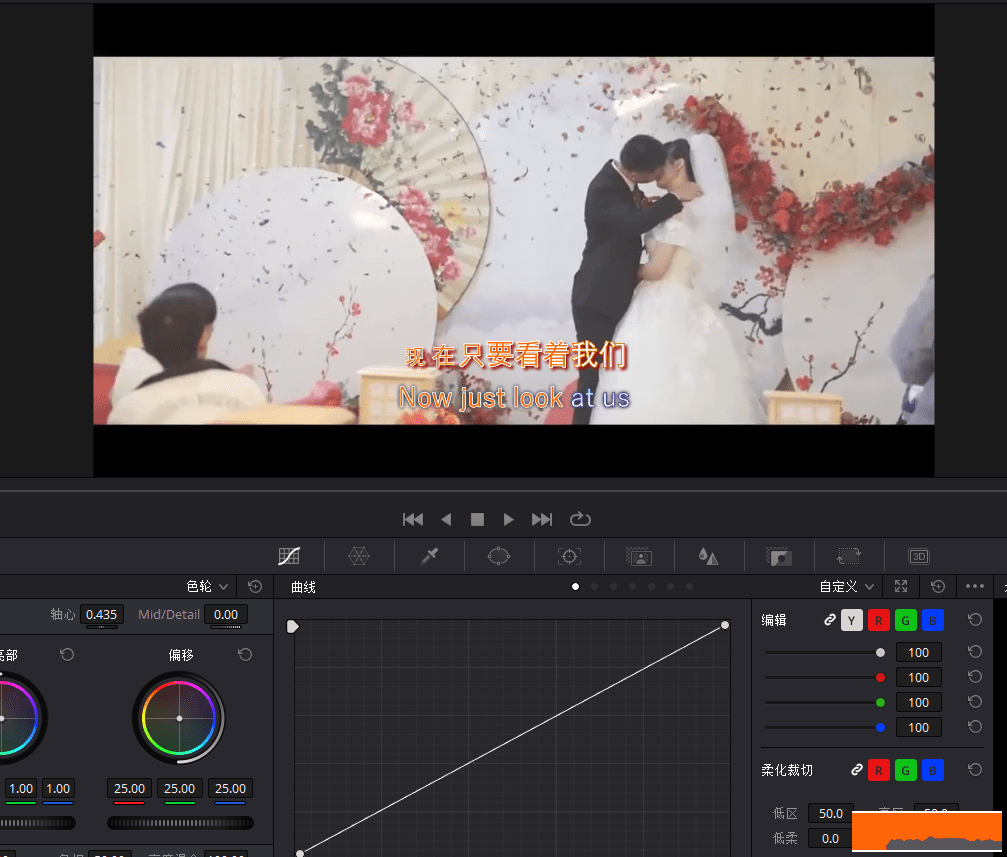
Task: Reset the red intensity slider row
Action: coord(975,676)
